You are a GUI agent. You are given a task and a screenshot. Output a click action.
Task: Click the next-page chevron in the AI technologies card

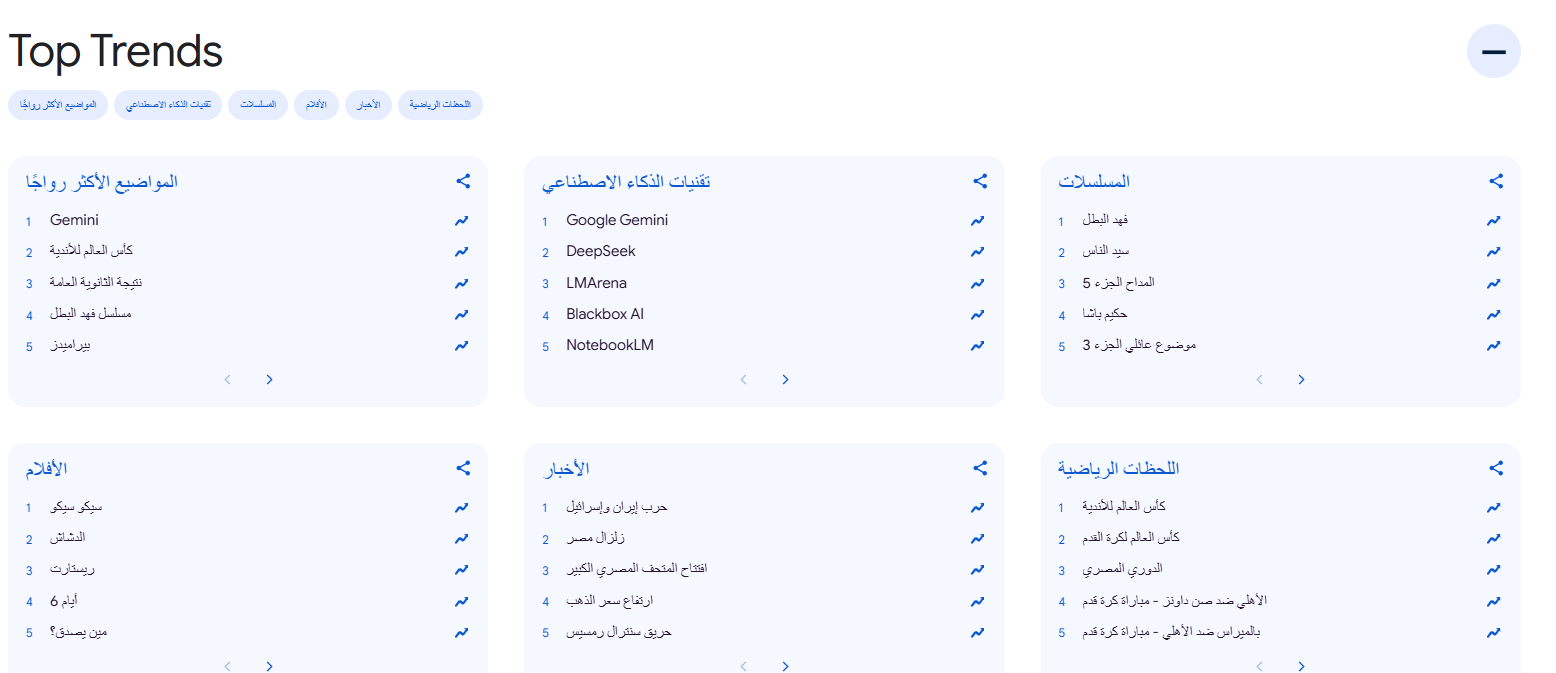coord(785,379)
